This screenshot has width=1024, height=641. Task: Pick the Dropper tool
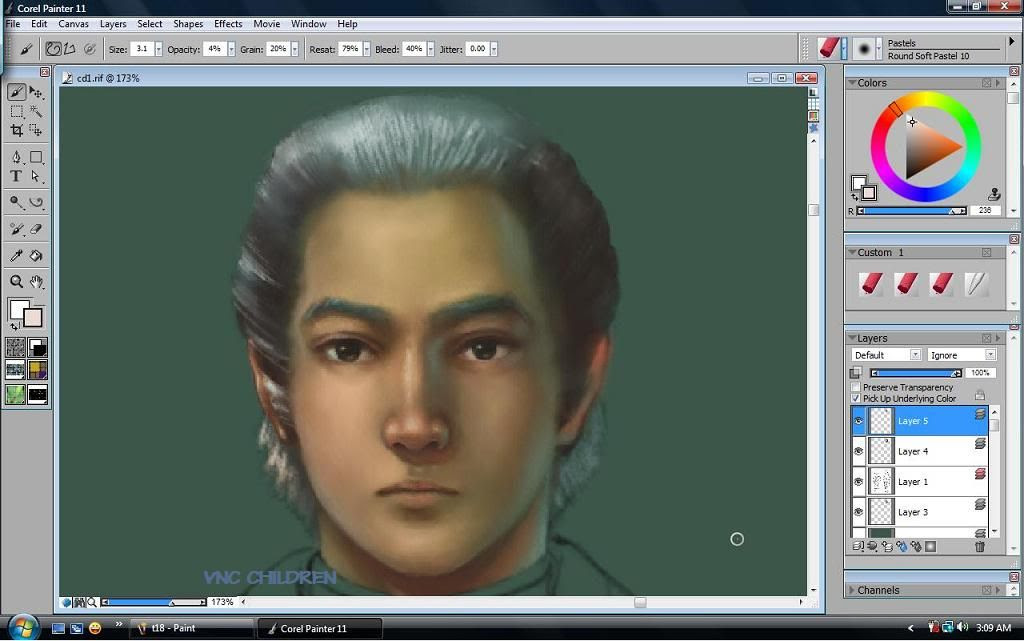point(16,256)
